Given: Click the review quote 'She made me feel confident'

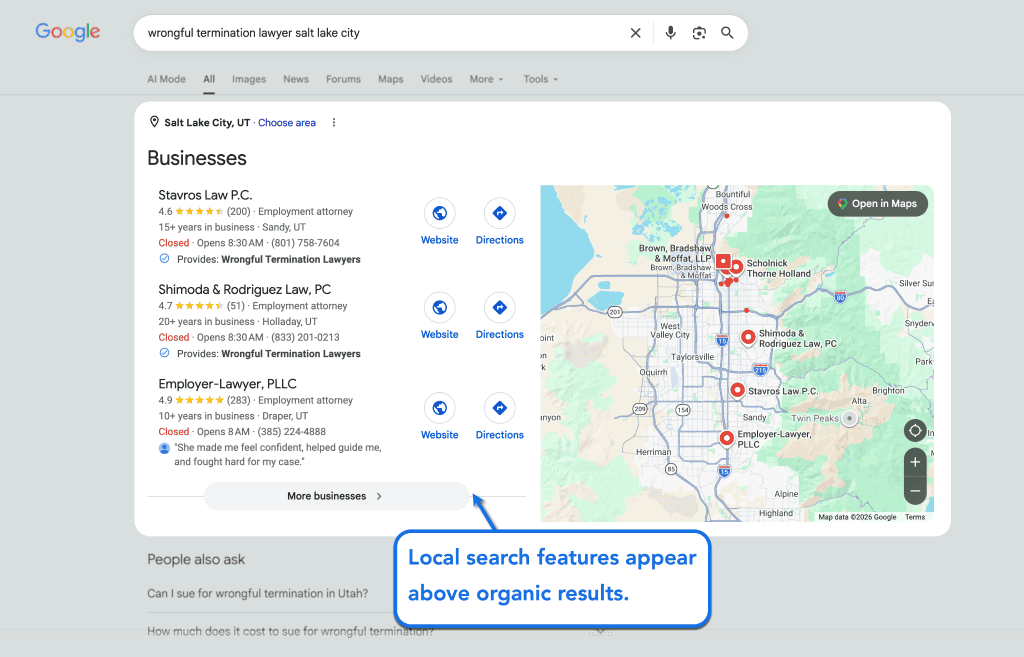Looking at the screenshot, I should click(278, 455).
